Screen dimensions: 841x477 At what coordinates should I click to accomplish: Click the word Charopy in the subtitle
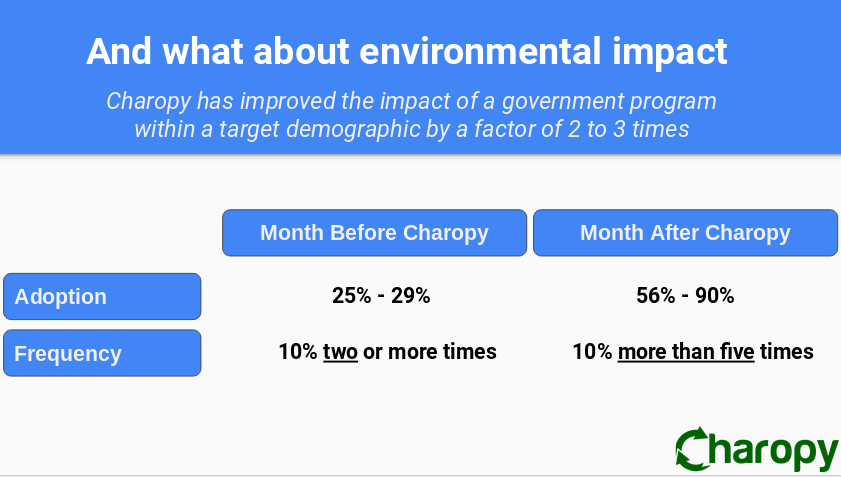148,102
